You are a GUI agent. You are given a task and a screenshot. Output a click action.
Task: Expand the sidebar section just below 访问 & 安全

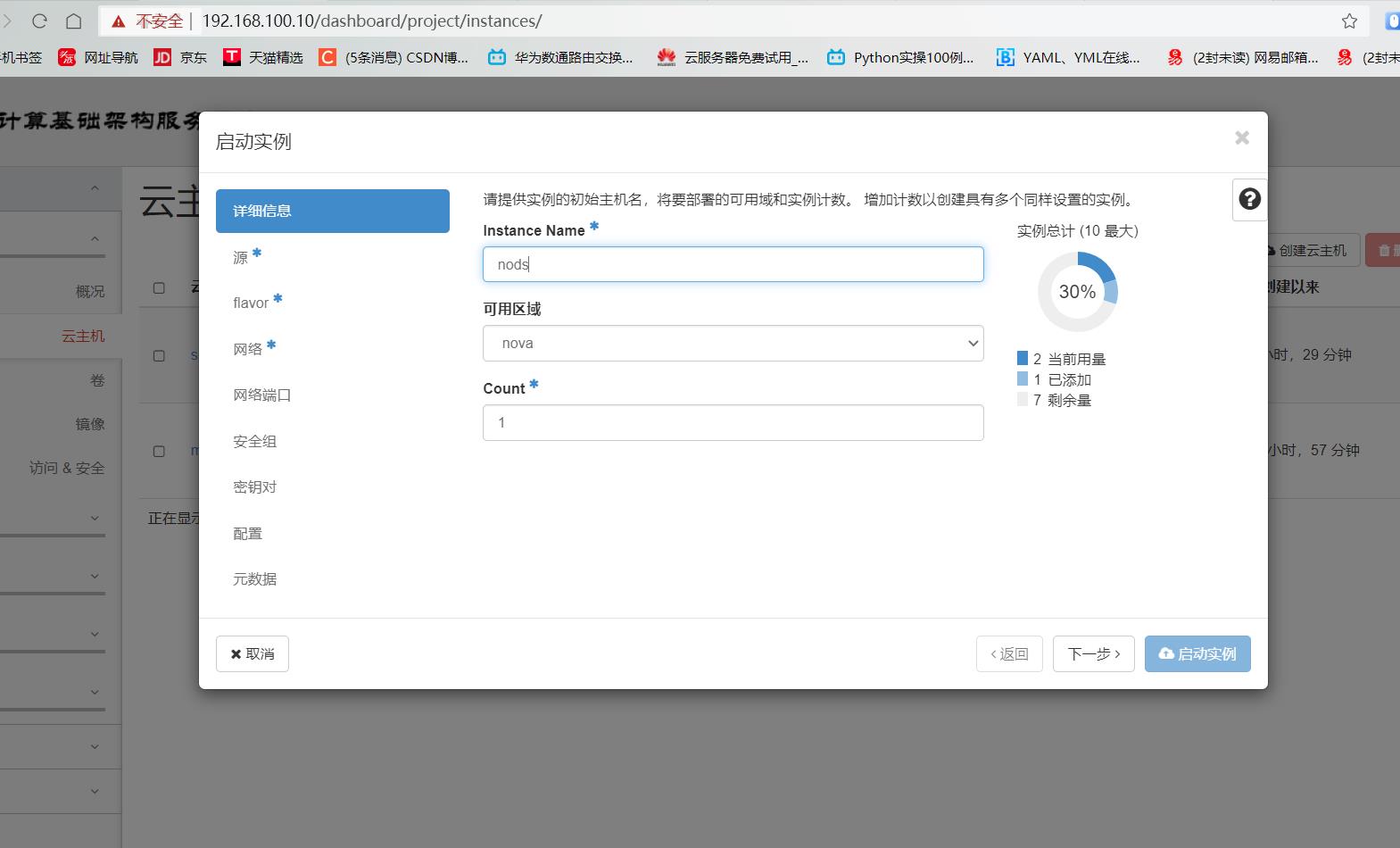pyautogui.click(x=95, y=518)
